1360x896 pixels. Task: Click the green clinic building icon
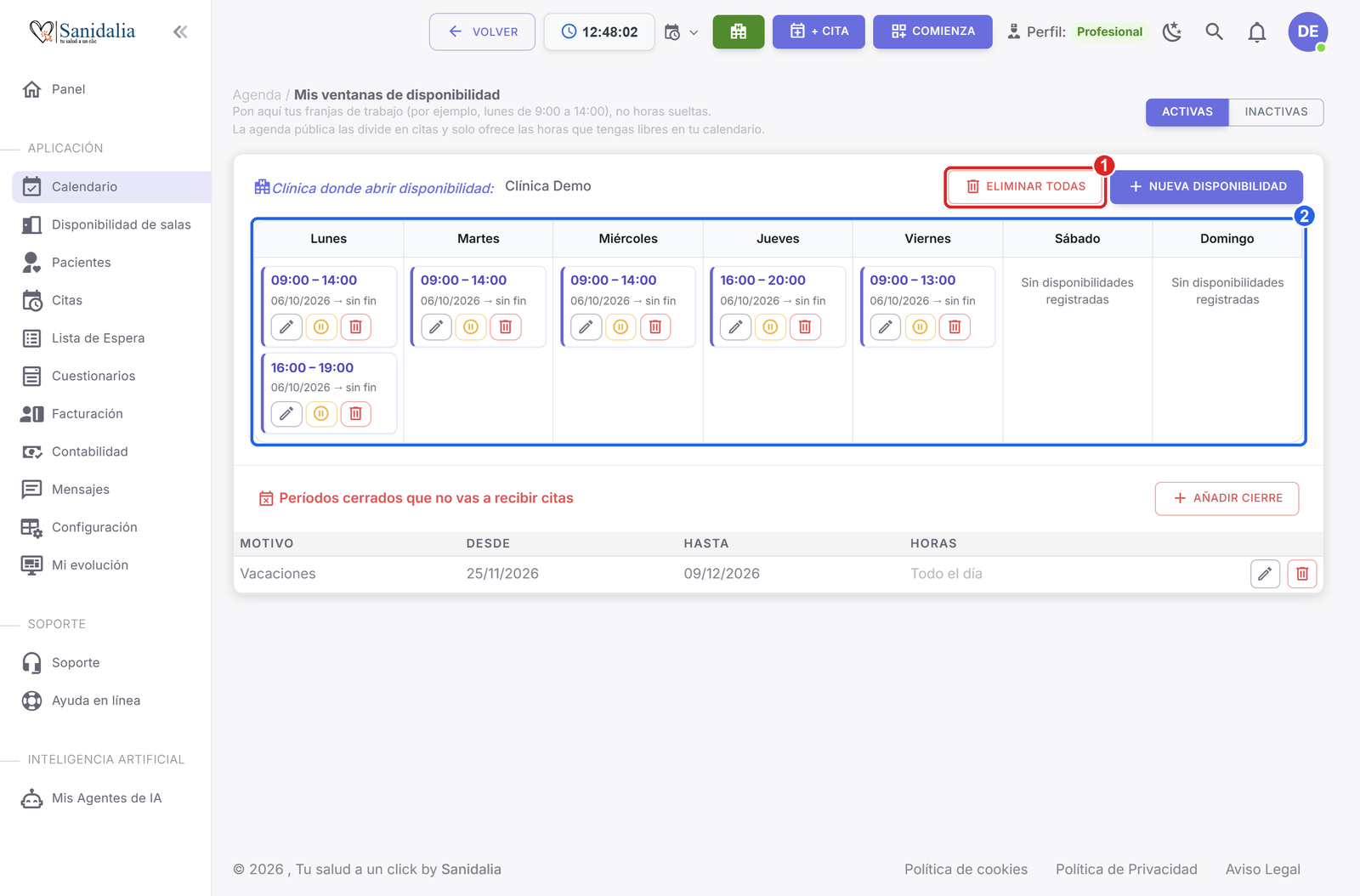739,32
